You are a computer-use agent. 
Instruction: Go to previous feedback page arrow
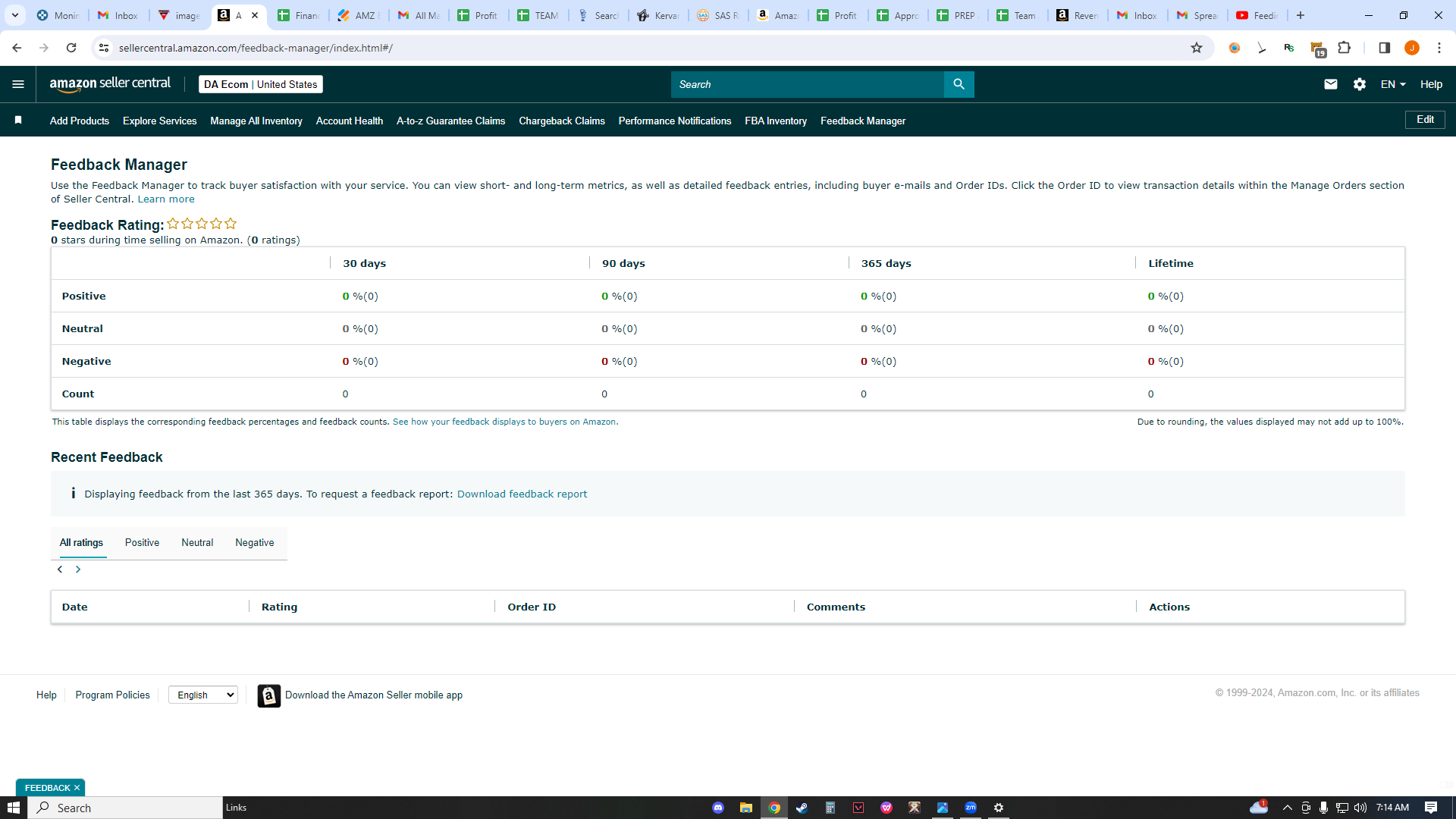(60, 570)
